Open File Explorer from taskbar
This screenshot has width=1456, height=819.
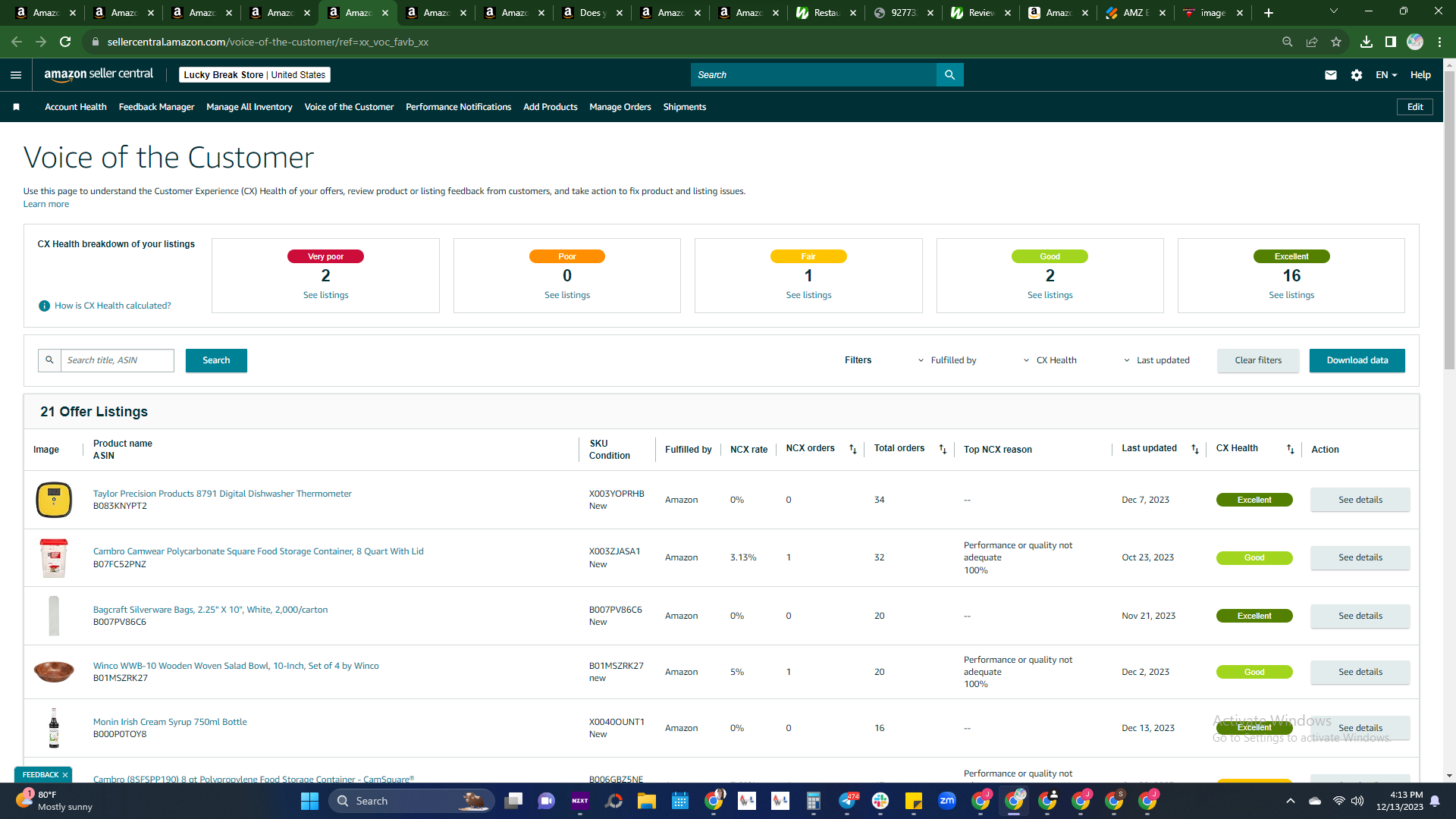(646, 801)
